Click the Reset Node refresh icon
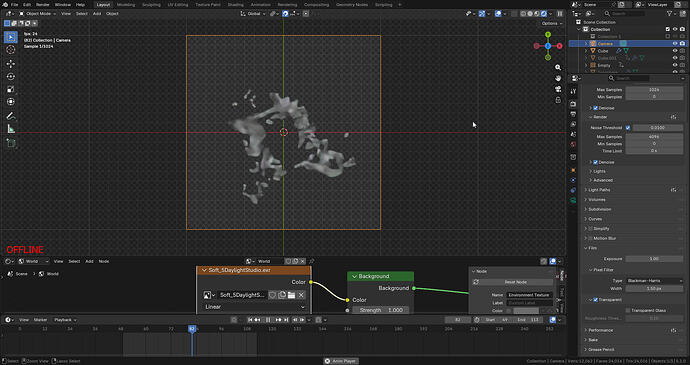 tap(476, 282)
